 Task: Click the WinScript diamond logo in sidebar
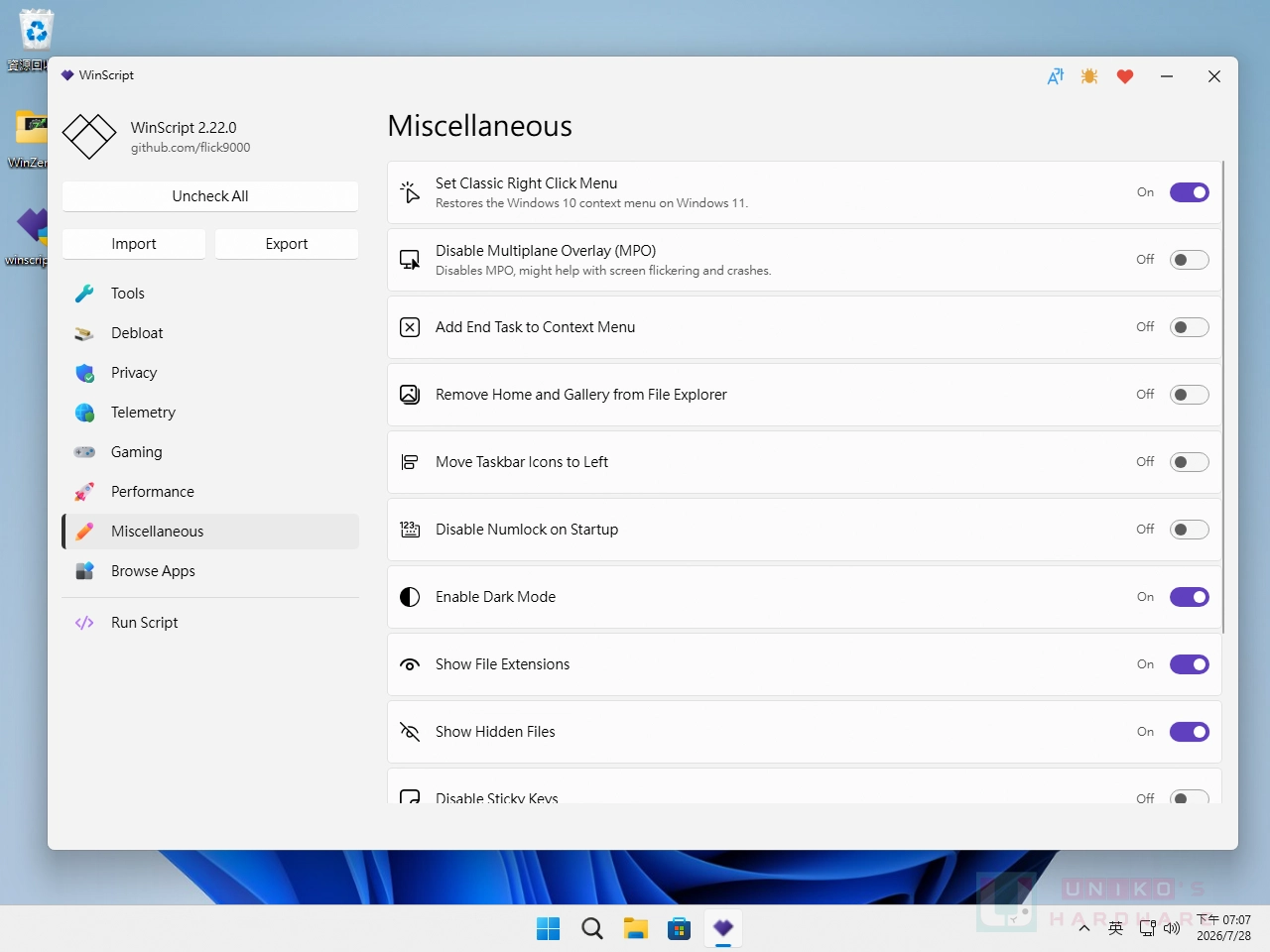(x=89, y=137)
